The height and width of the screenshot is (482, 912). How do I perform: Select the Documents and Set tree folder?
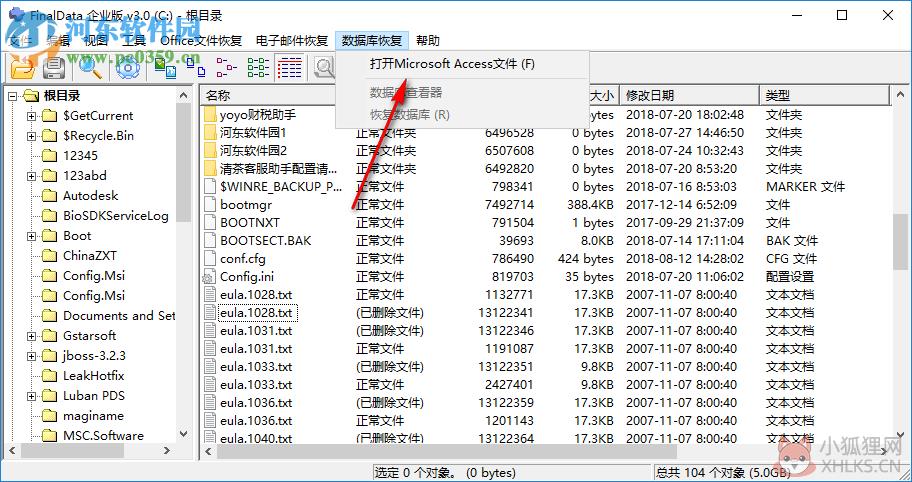119,316
